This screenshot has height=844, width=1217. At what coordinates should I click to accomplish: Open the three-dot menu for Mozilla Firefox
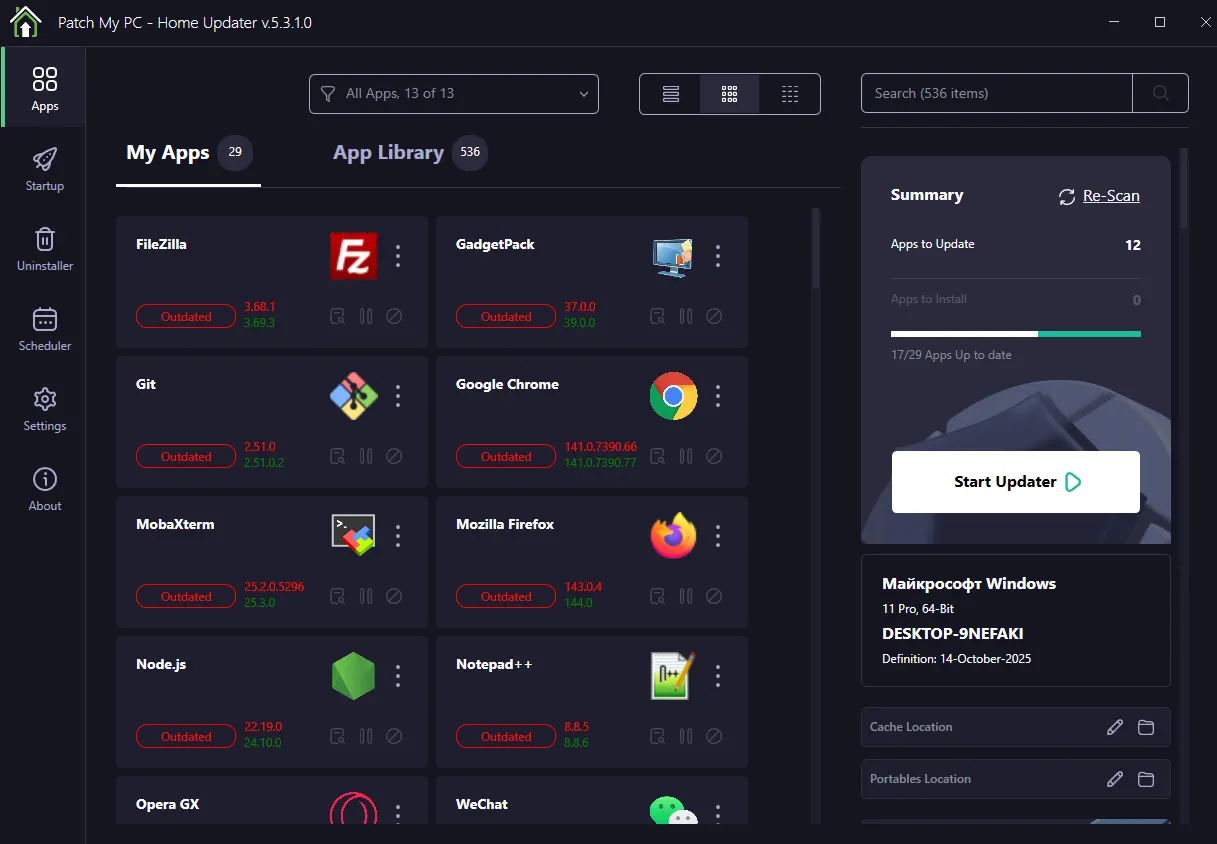(718, 536)
